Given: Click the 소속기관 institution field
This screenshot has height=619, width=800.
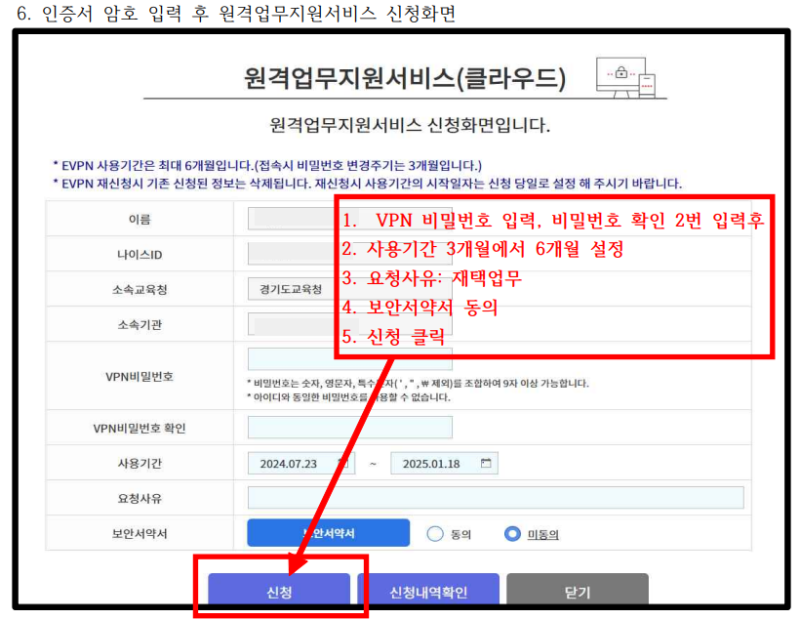Looking at the screenshot, I should pos(290,323).
